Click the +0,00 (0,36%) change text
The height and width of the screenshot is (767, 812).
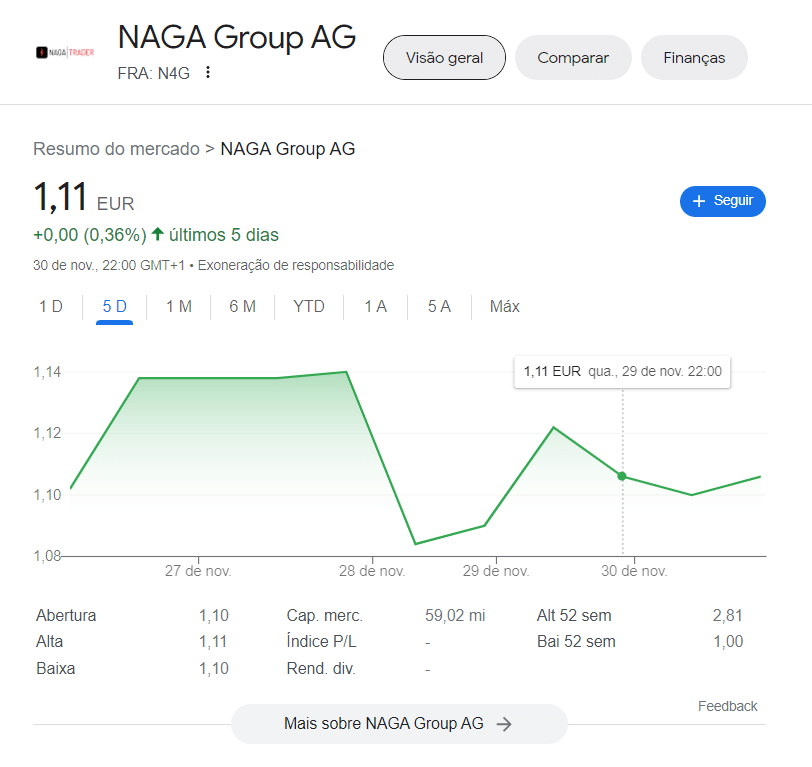tap(90, 235)
